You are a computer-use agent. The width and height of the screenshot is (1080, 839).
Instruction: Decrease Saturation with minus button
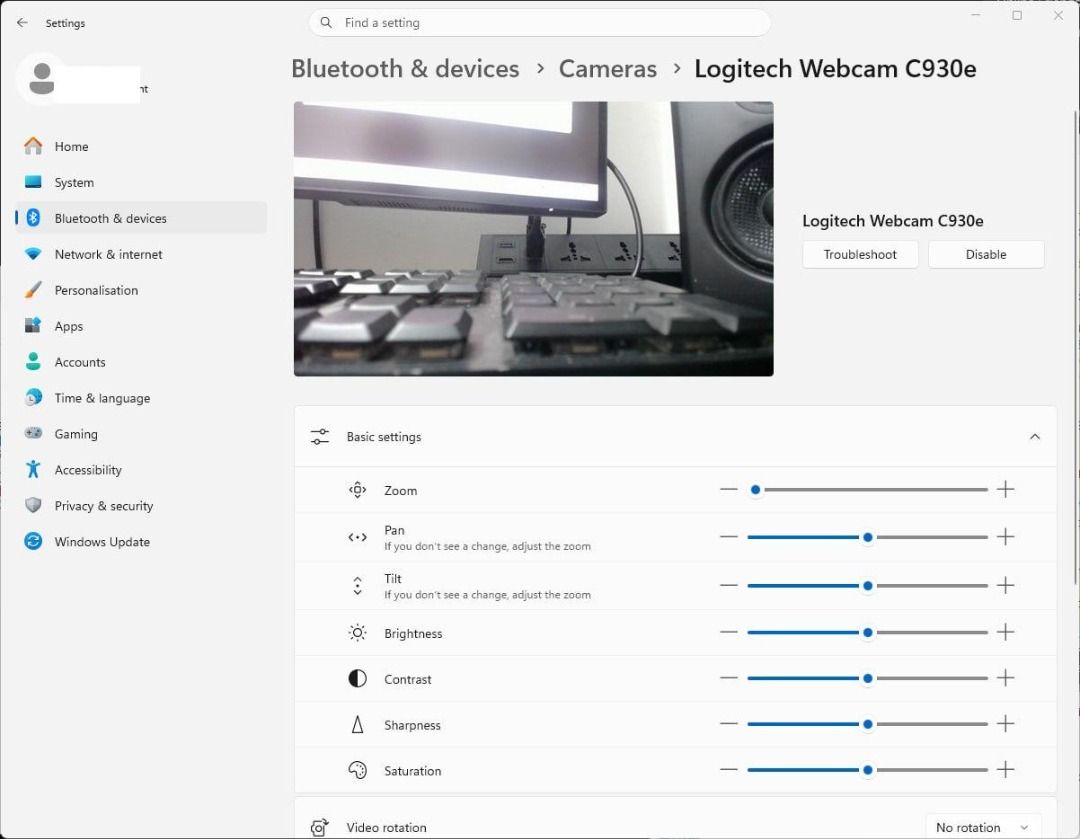coord(729,769)
